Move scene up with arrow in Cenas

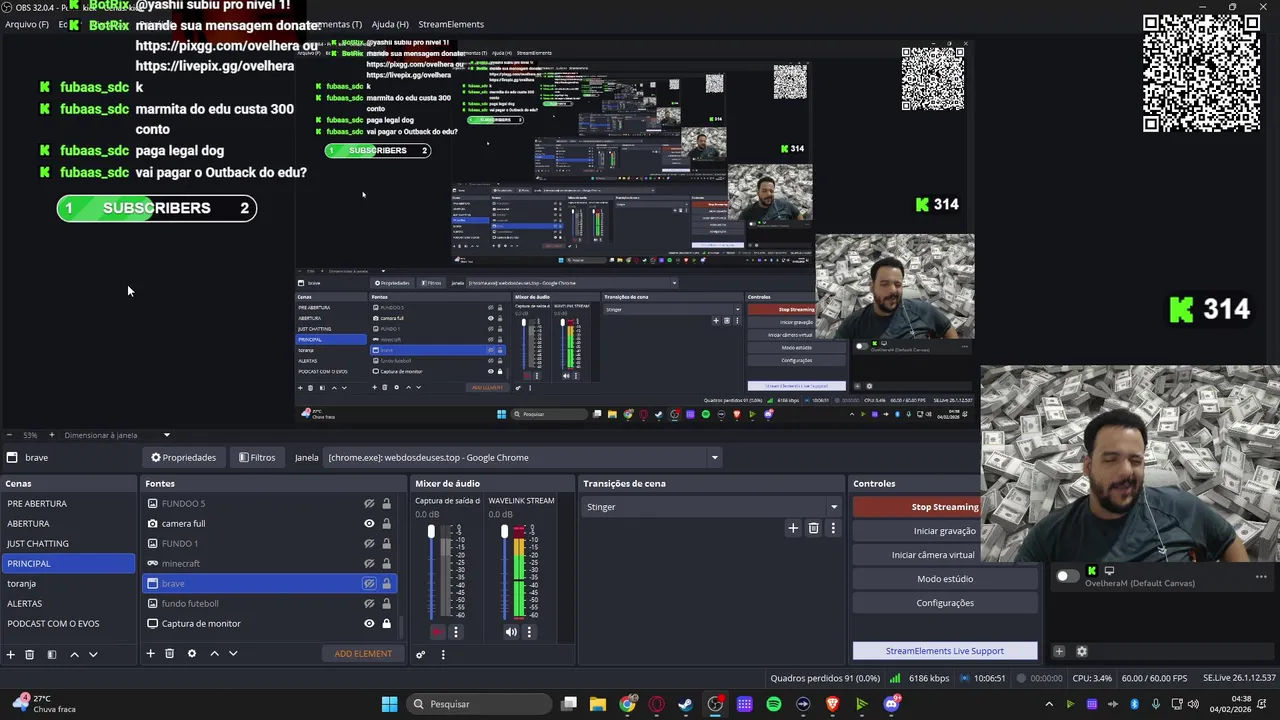click(x=74, y=654)
